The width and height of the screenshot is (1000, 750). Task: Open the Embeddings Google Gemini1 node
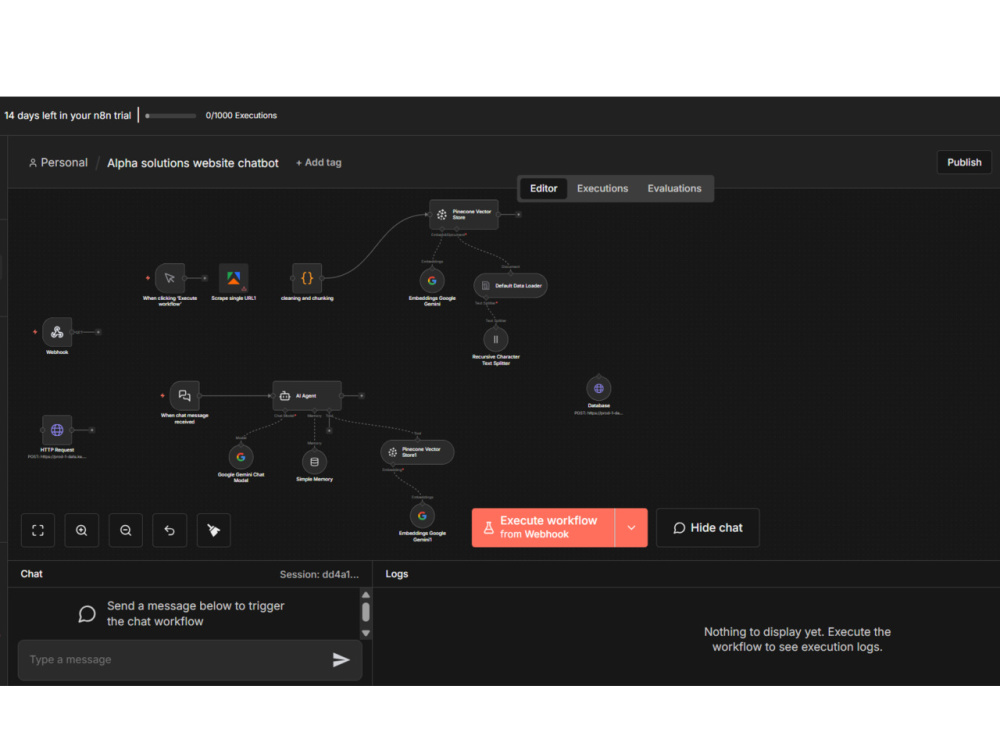422,515
